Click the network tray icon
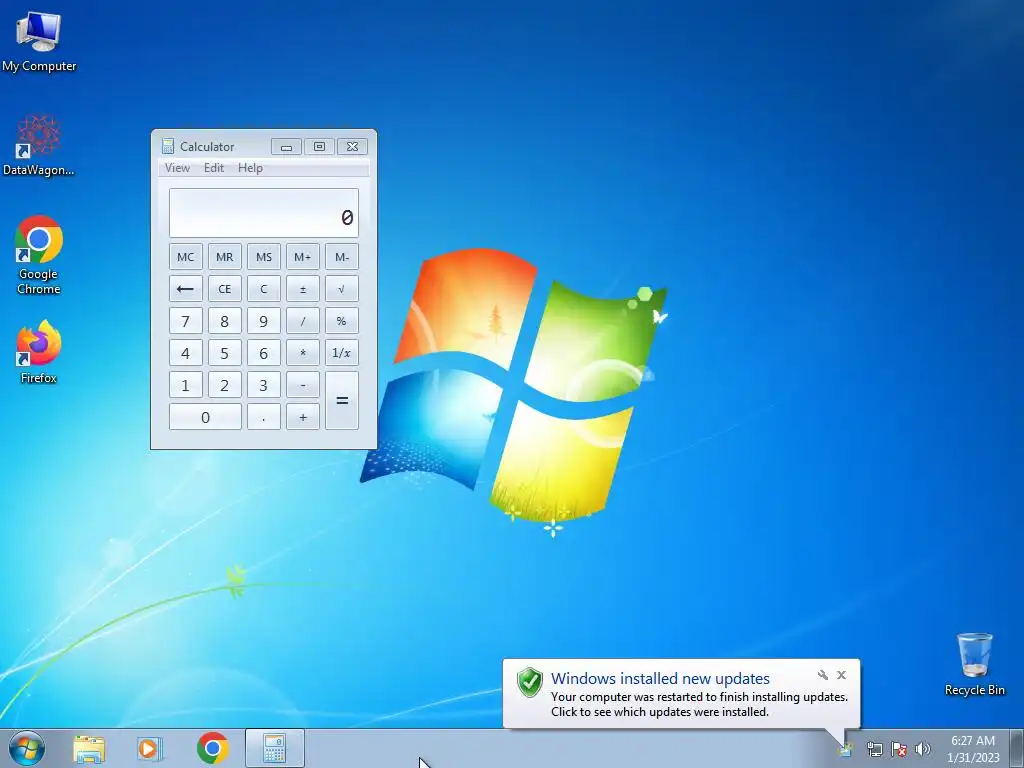The image size is (1024, 768). tap(874, 749)
